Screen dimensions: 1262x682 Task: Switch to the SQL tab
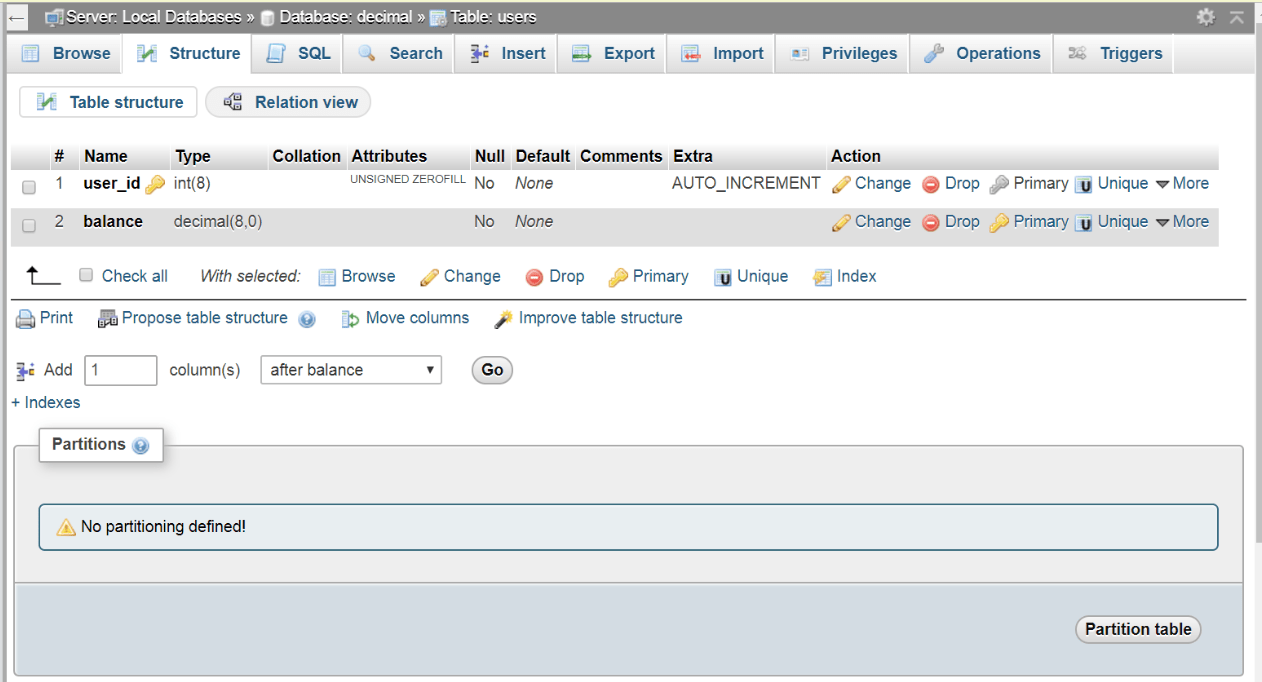pos(296,53)
